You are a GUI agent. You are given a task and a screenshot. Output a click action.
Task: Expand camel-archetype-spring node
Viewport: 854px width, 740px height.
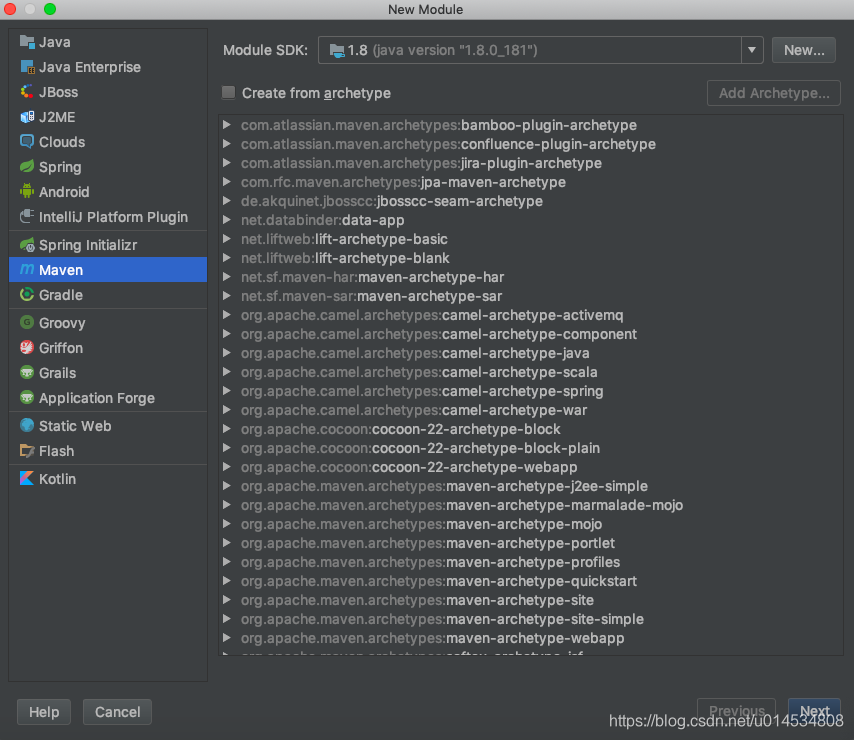(227, 391)
